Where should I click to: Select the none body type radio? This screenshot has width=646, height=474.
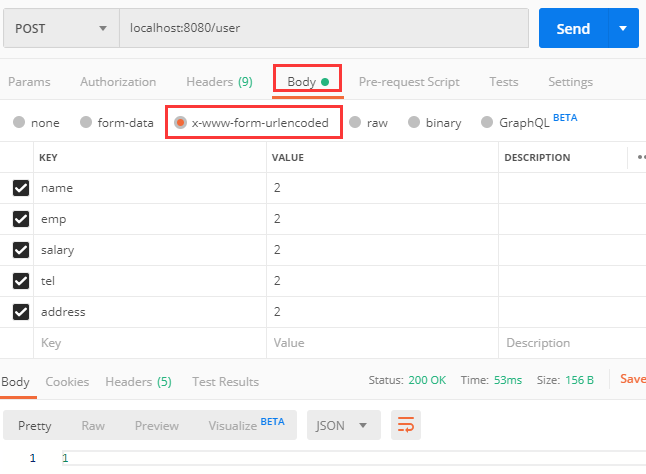(19, 122)
